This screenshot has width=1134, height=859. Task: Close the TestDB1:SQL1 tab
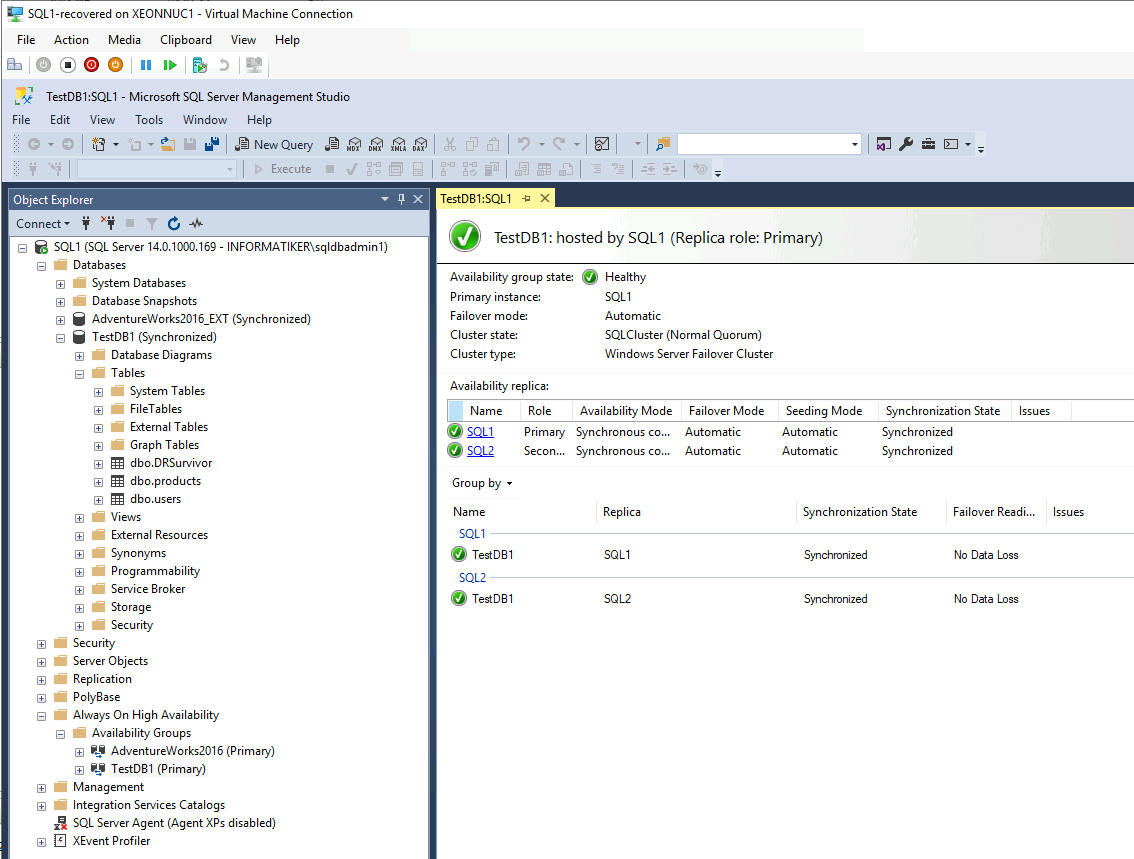point(545,199)
